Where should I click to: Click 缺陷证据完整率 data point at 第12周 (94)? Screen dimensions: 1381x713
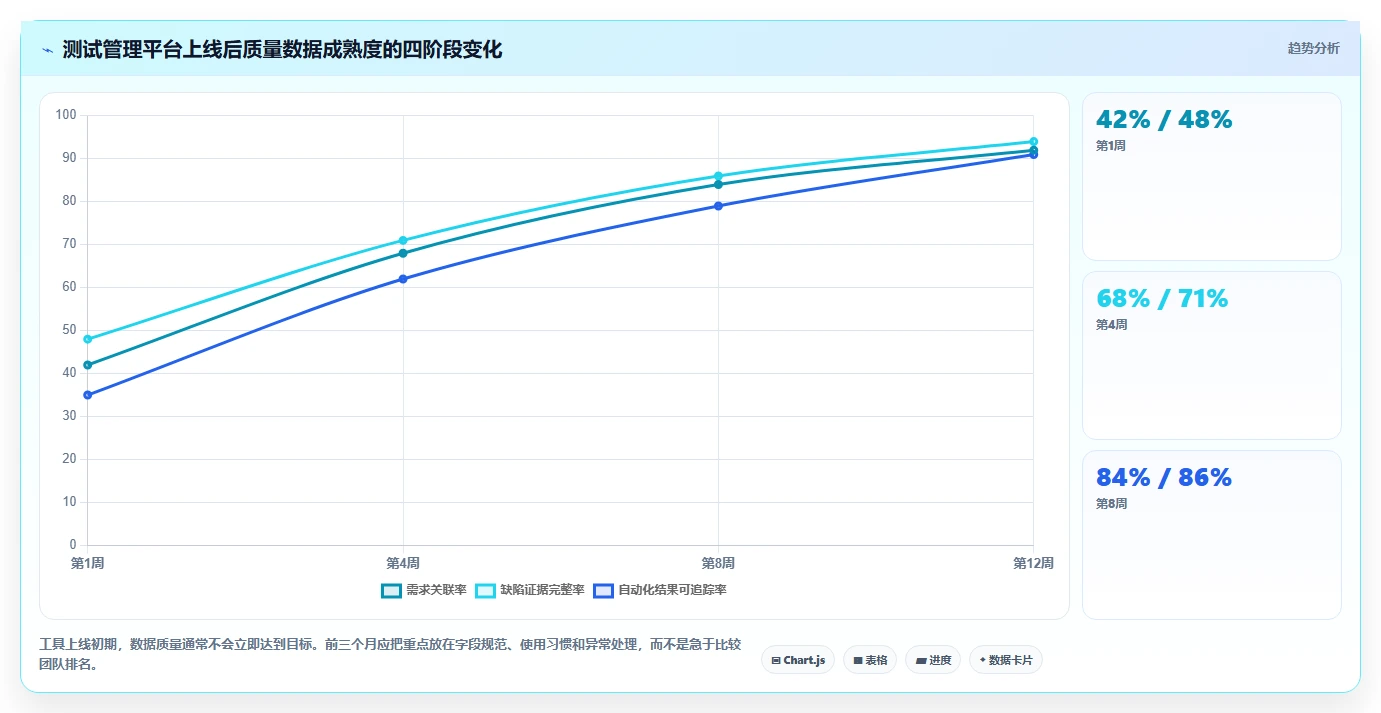(x=1033, y=141)
